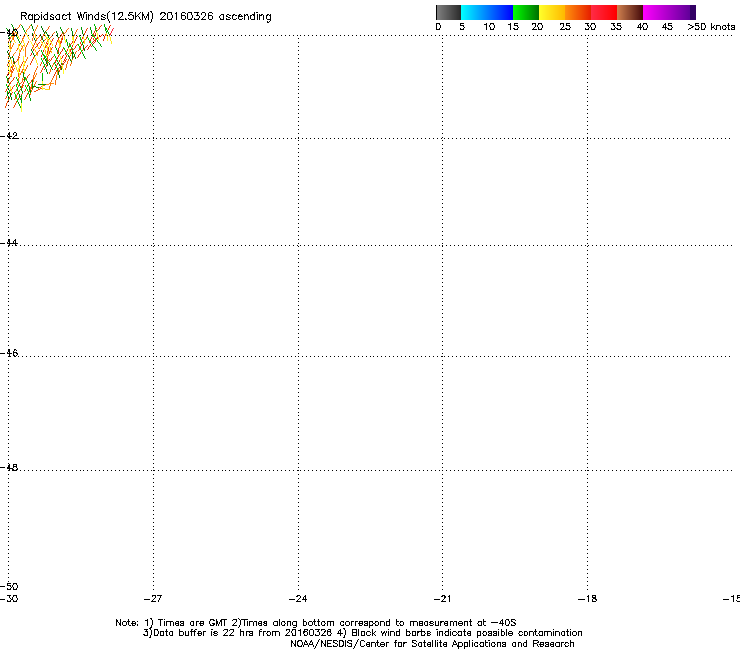Click the cyan-blue 5-15 knots color band
The height and width of the screenshot is (650, 740).
[x=487, y=12]
